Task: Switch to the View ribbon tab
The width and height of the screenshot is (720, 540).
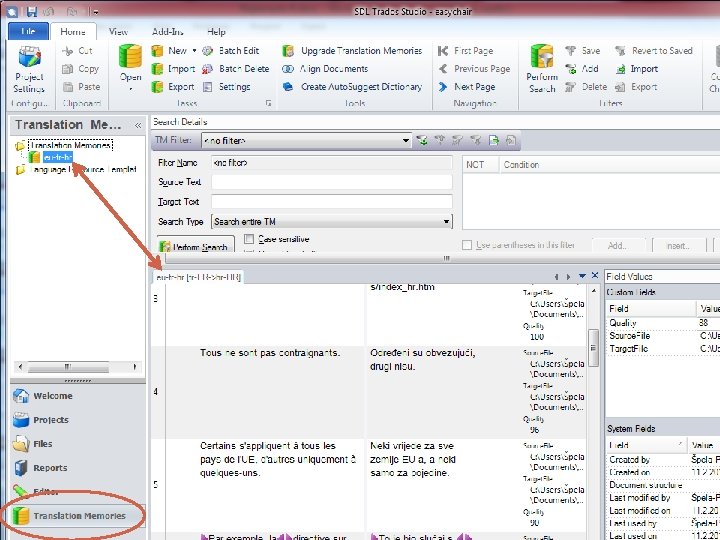Action: [118, 31]
